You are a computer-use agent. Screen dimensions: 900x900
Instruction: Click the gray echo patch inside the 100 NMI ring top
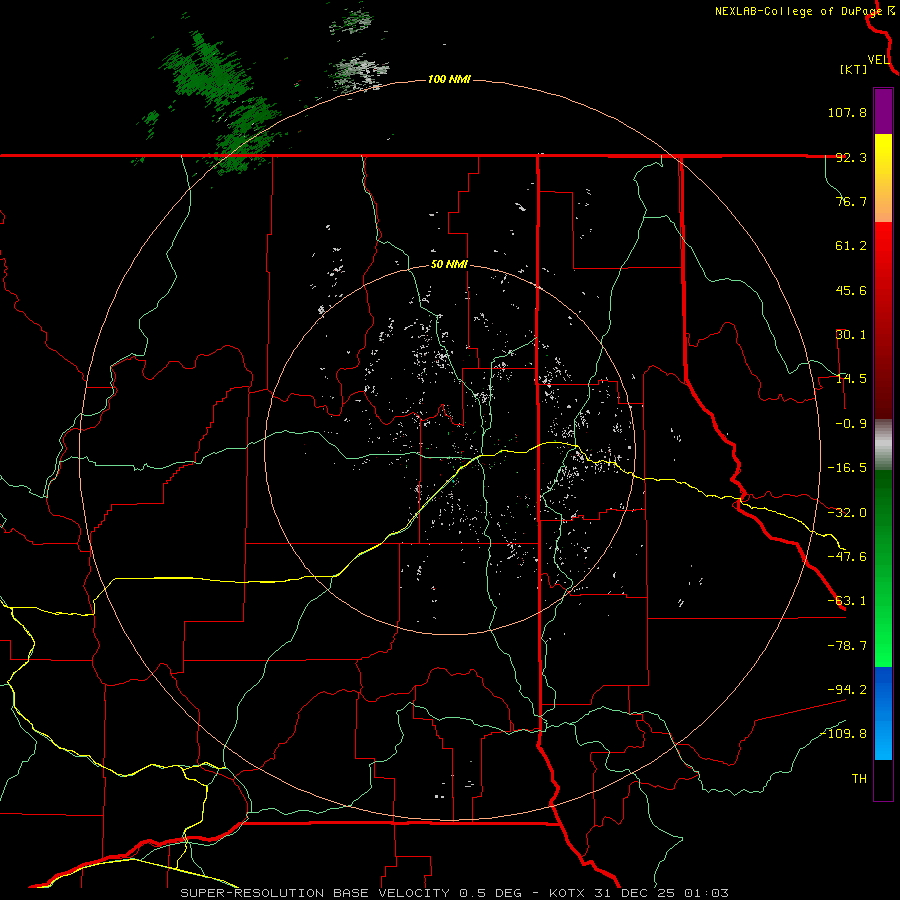coord(360,72)
